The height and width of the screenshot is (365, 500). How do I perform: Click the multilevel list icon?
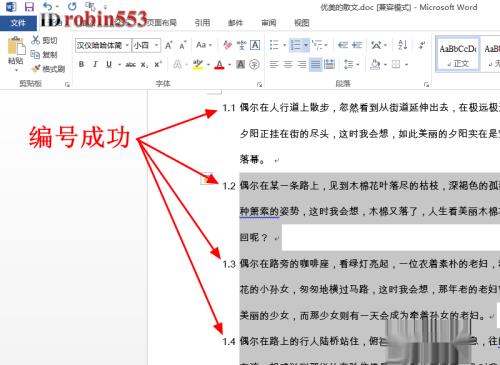pyautogui.click(x=317, y=45)
